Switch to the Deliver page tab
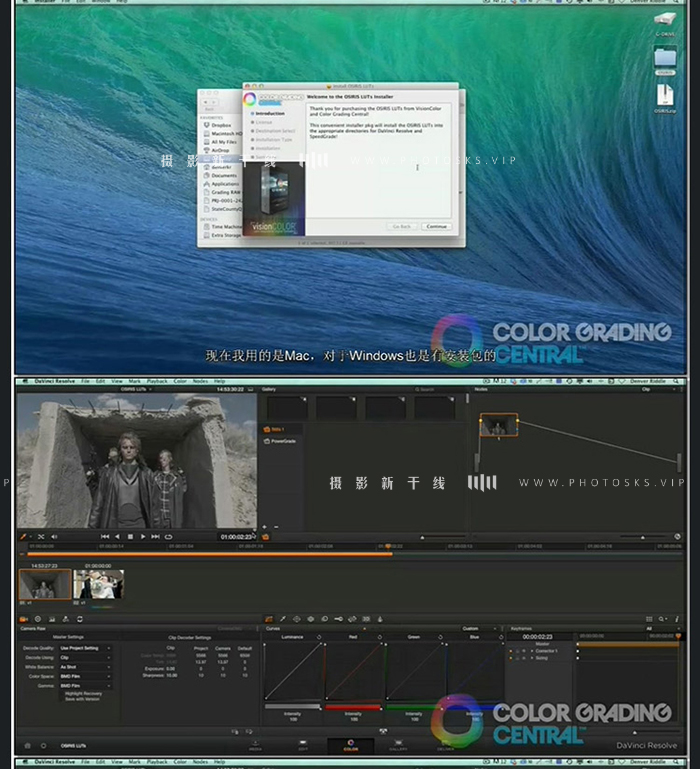 445,745
